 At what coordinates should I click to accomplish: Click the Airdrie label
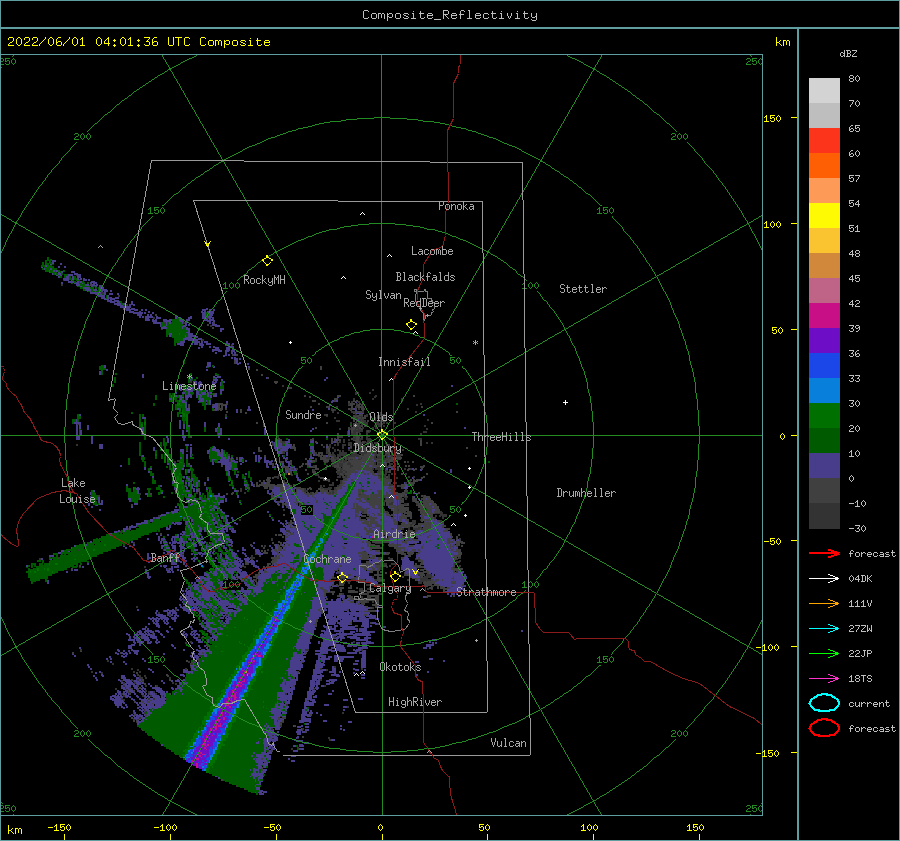394,534
